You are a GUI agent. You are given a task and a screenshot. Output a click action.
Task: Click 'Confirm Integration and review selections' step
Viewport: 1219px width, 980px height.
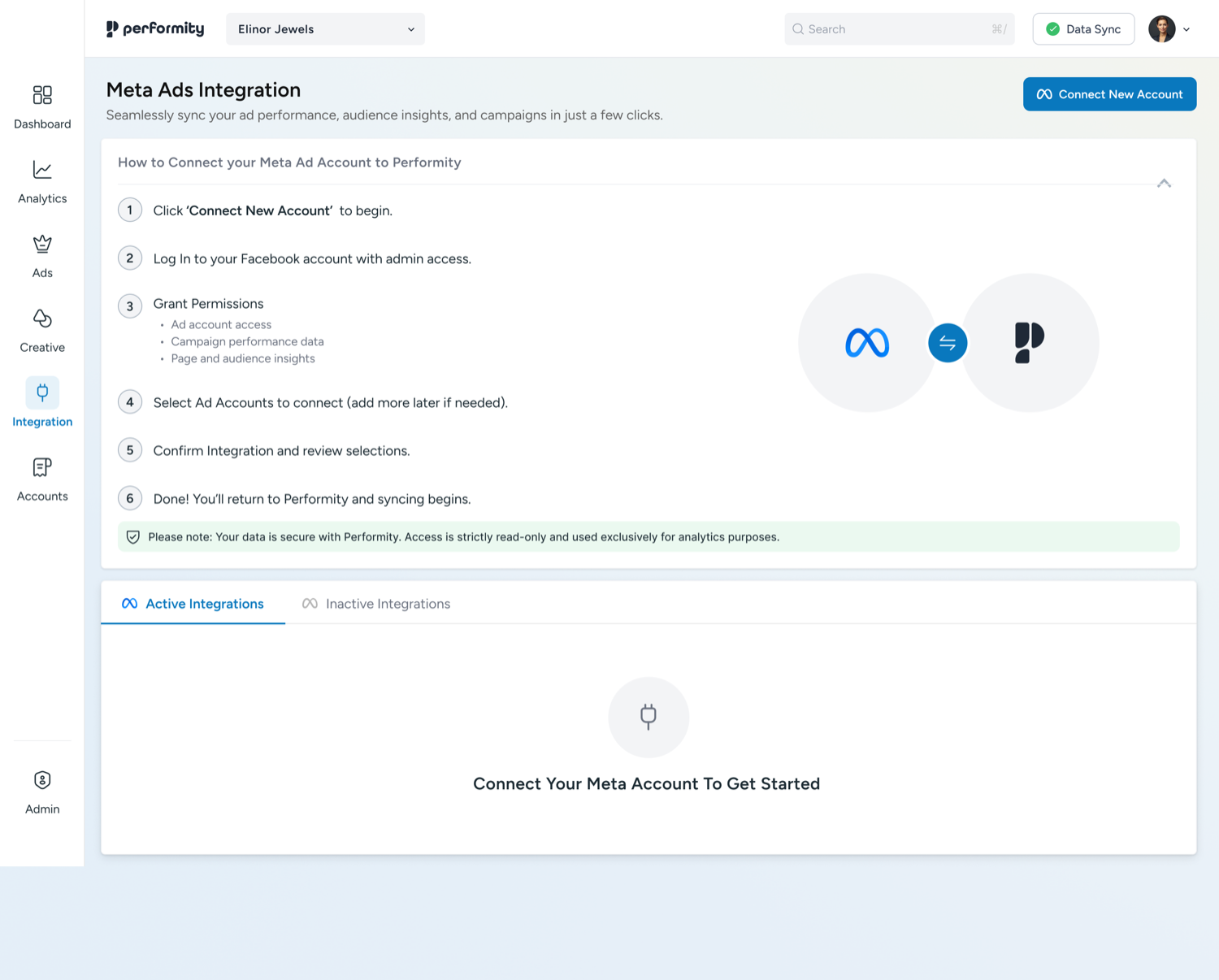click(281, 450)
